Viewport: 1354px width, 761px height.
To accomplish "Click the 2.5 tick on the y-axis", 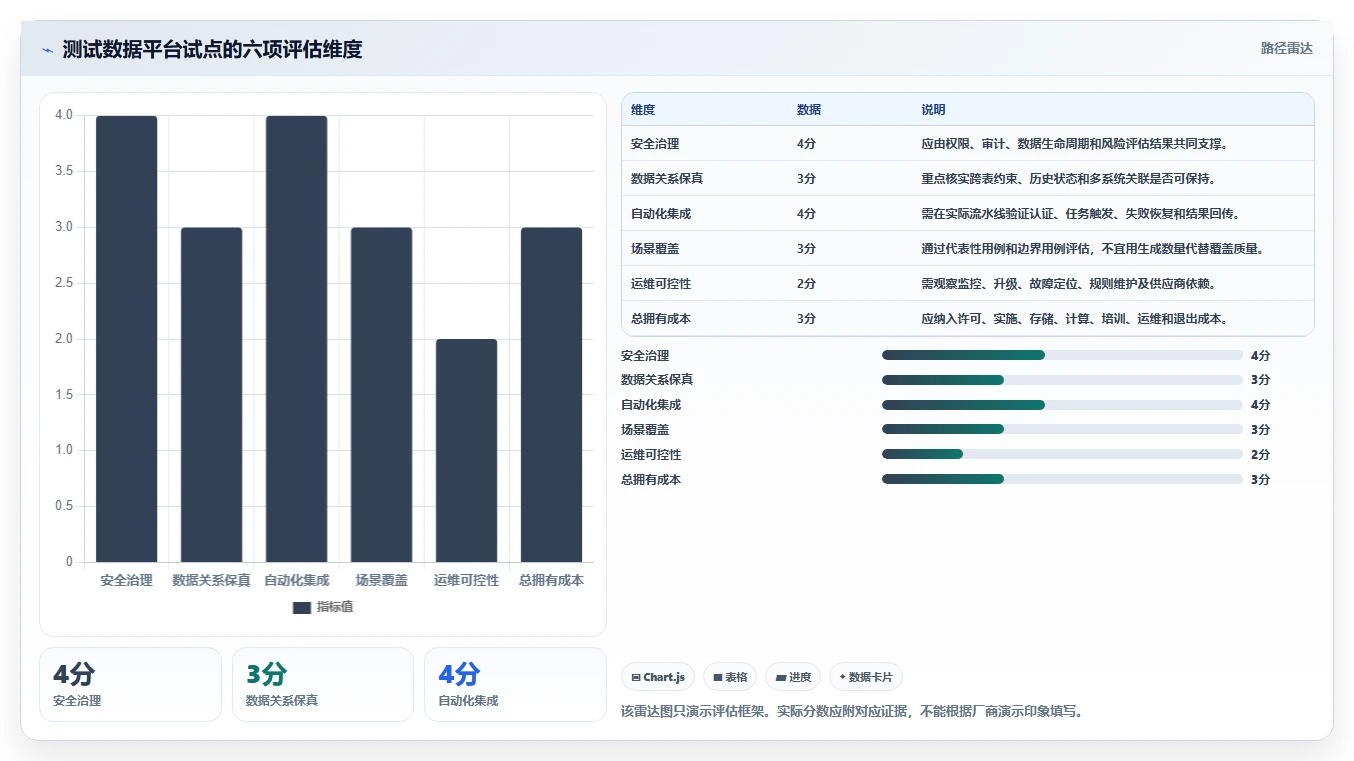I will click(64, 283).
